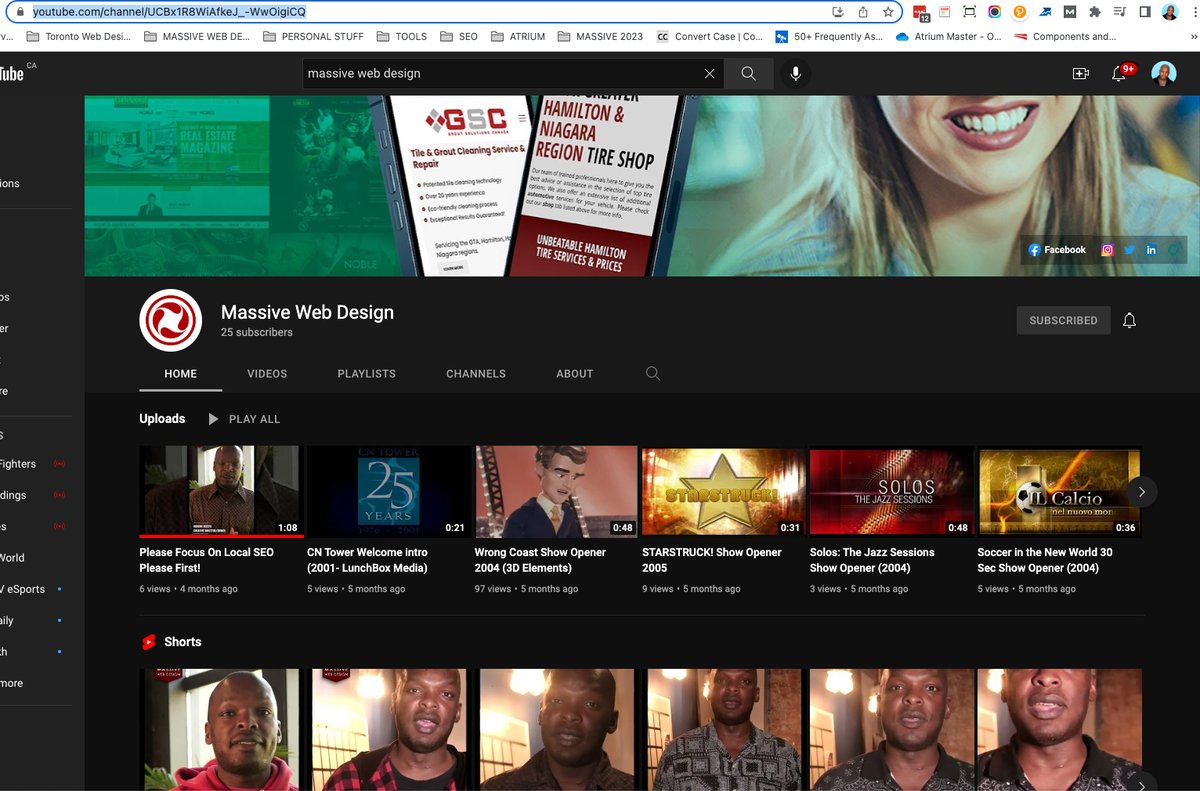Open the Convert Case bookmark
This screenshot has width=1200, height=791.
point(709,36)
